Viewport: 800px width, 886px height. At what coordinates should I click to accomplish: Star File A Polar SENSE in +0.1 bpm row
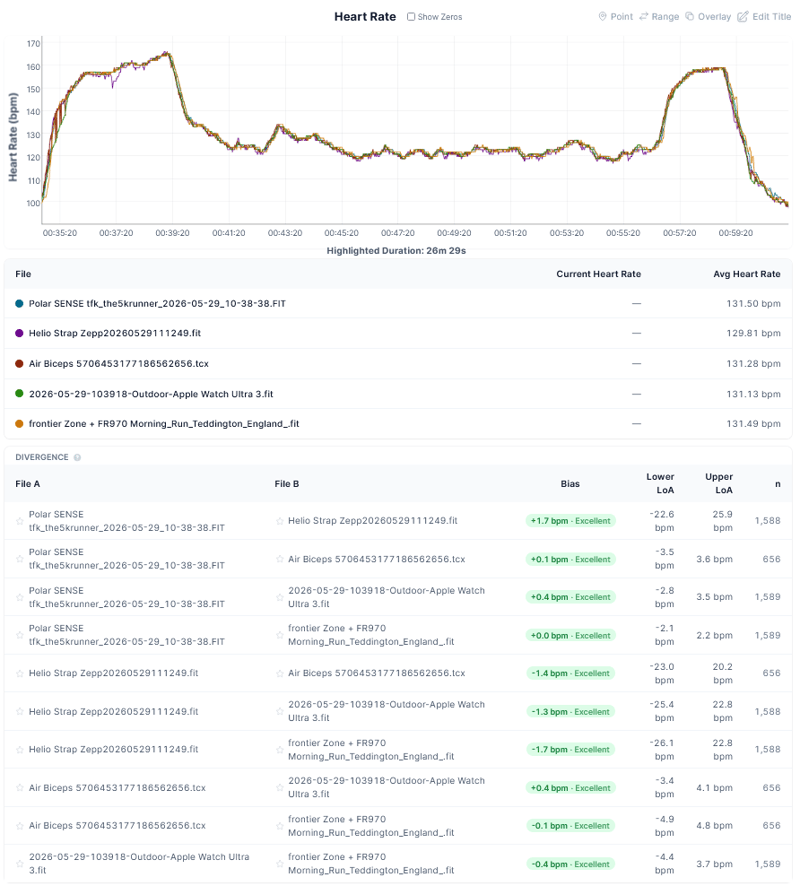pyautogui.click(x=20, y=559)
